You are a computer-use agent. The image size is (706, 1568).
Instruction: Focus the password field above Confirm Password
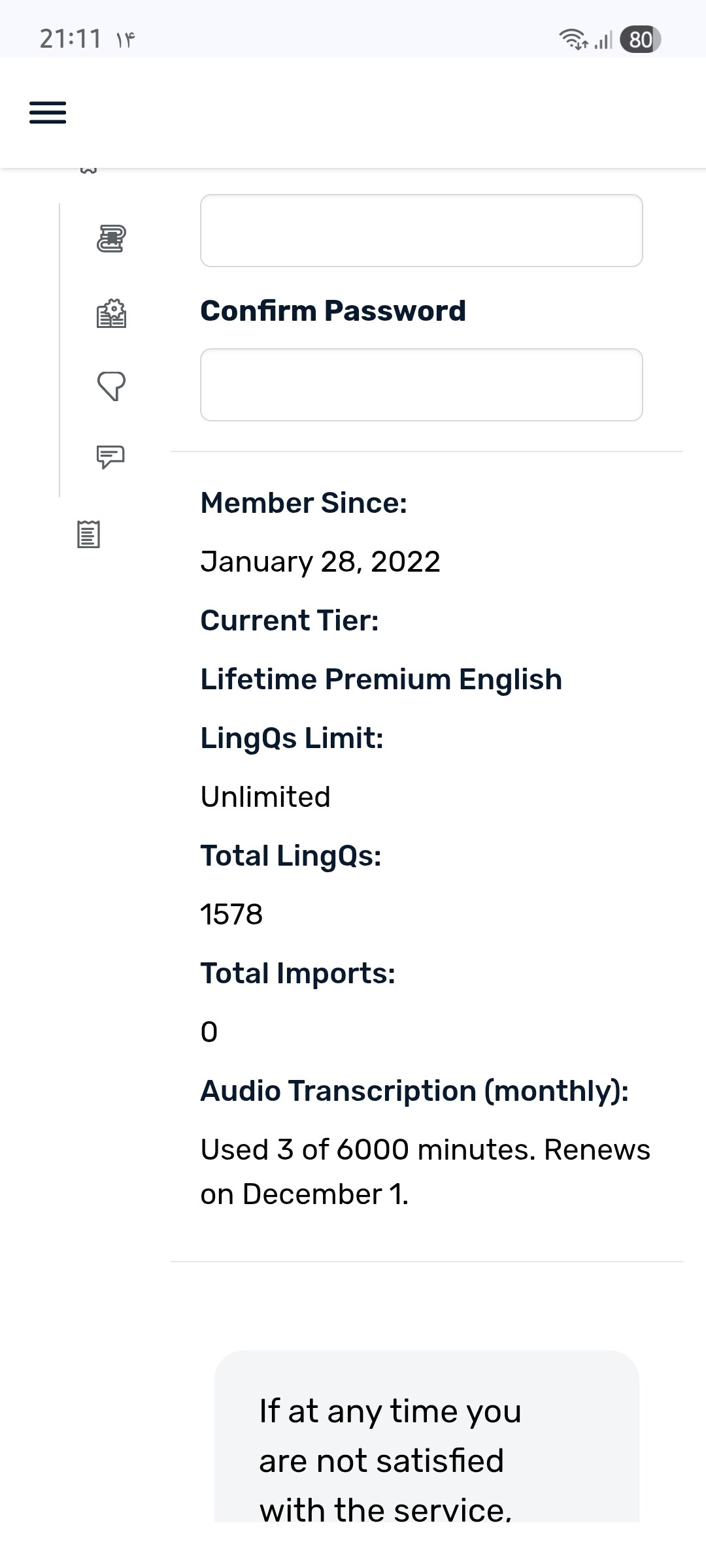[x=421, y=231]
